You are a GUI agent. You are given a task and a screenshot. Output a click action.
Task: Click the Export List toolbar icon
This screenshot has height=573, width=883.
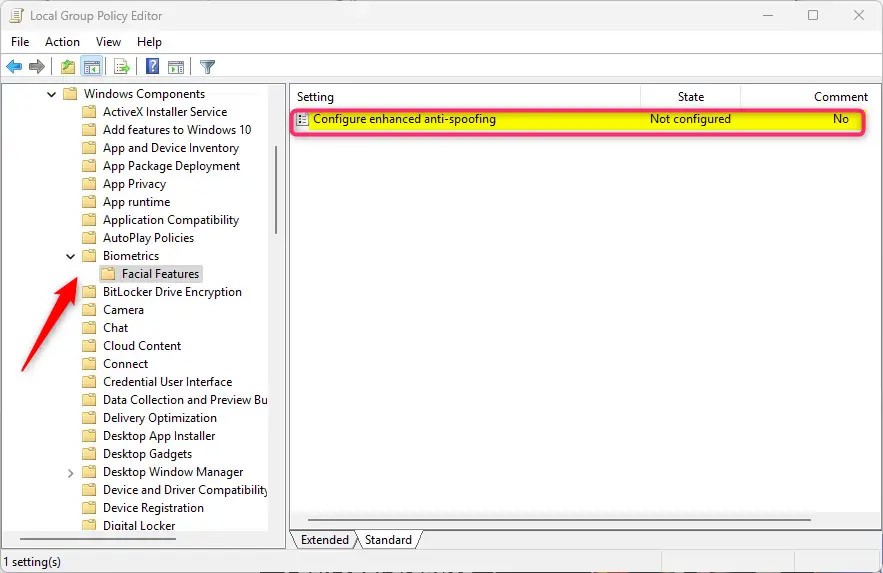point(122,67)
